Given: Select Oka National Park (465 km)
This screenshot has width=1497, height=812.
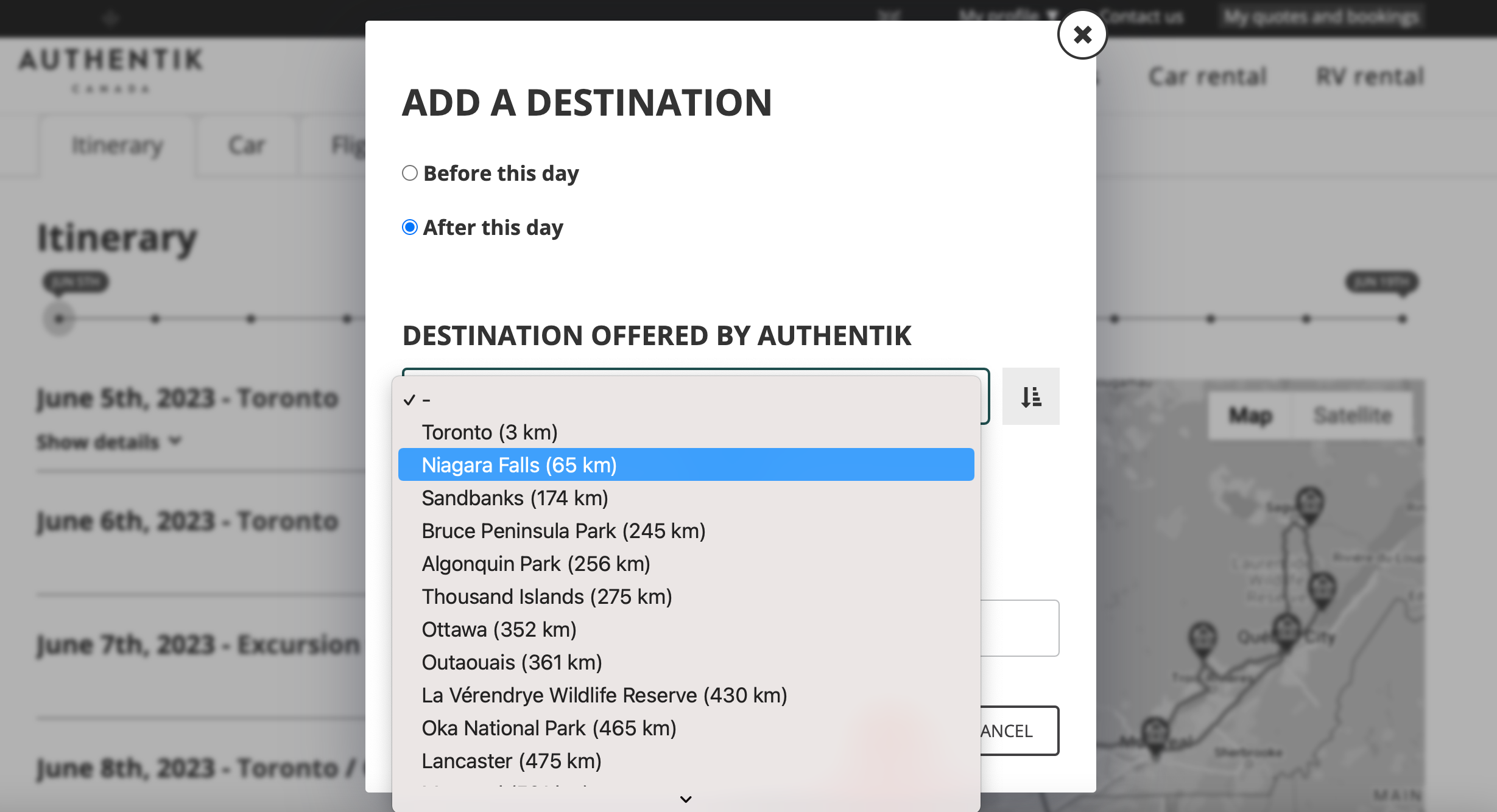Looking at the screenshot, I should coord(686,728).
